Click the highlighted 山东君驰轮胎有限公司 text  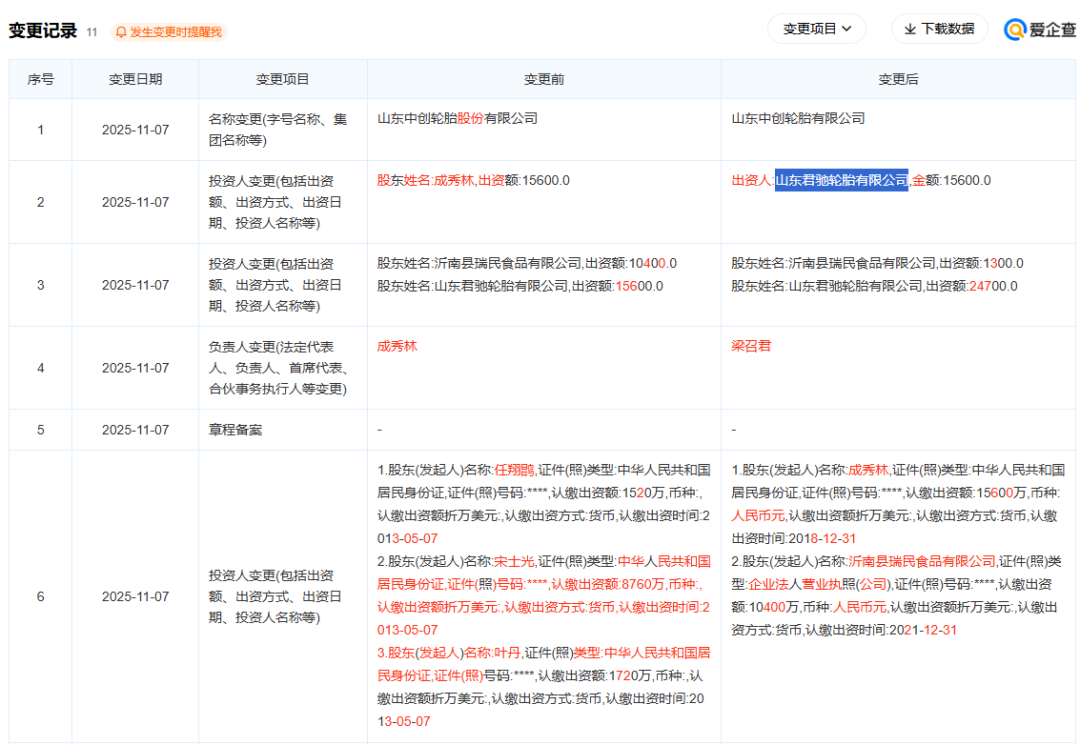pyautogui.click(x=841, y=180)
